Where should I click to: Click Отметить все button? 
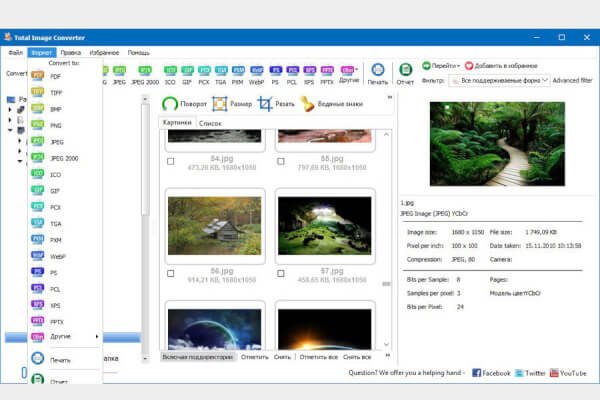(x=318, y=357)
